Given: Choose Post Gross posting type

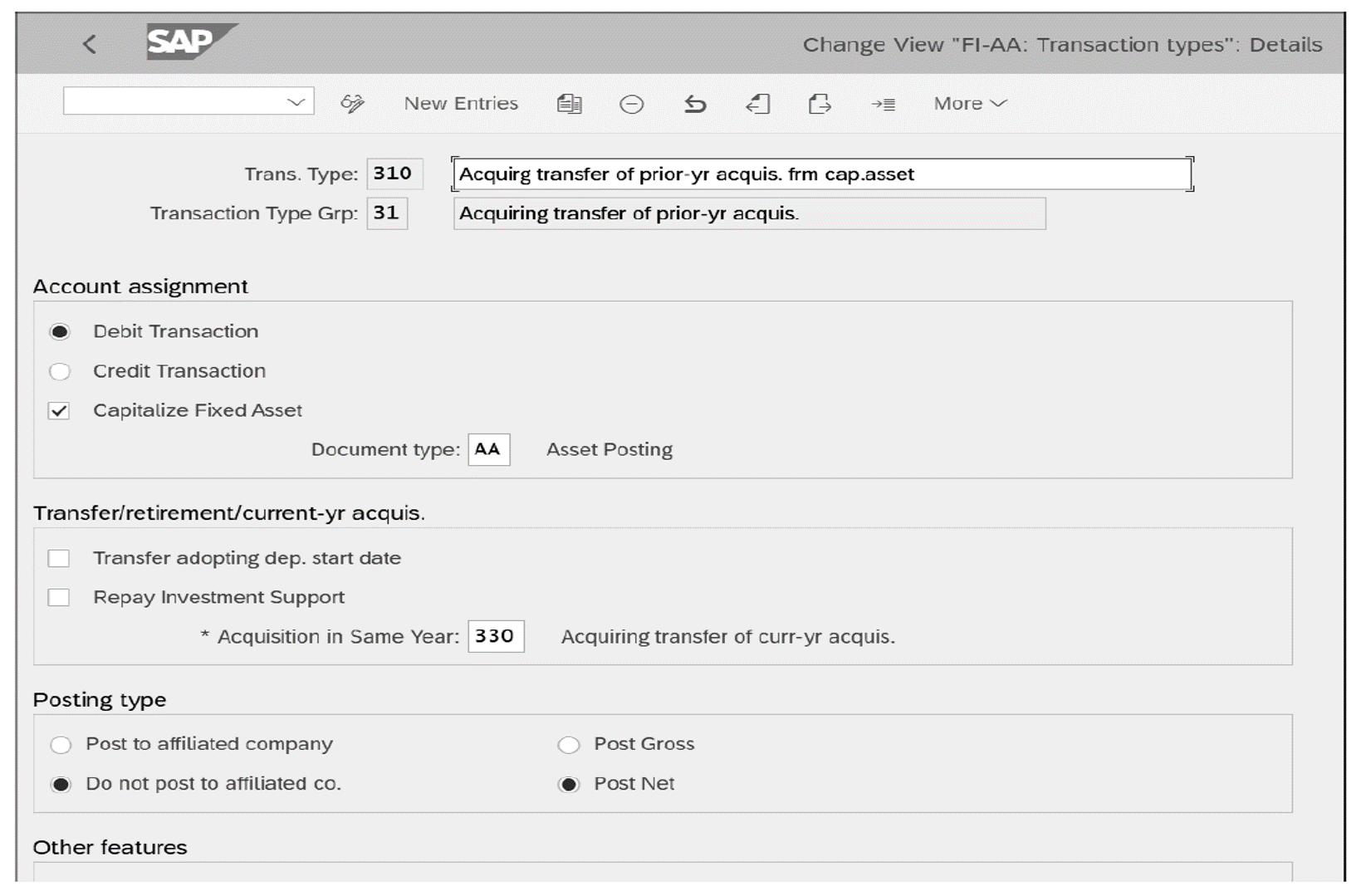Looking at the screenshot, I should click(570, 744).
